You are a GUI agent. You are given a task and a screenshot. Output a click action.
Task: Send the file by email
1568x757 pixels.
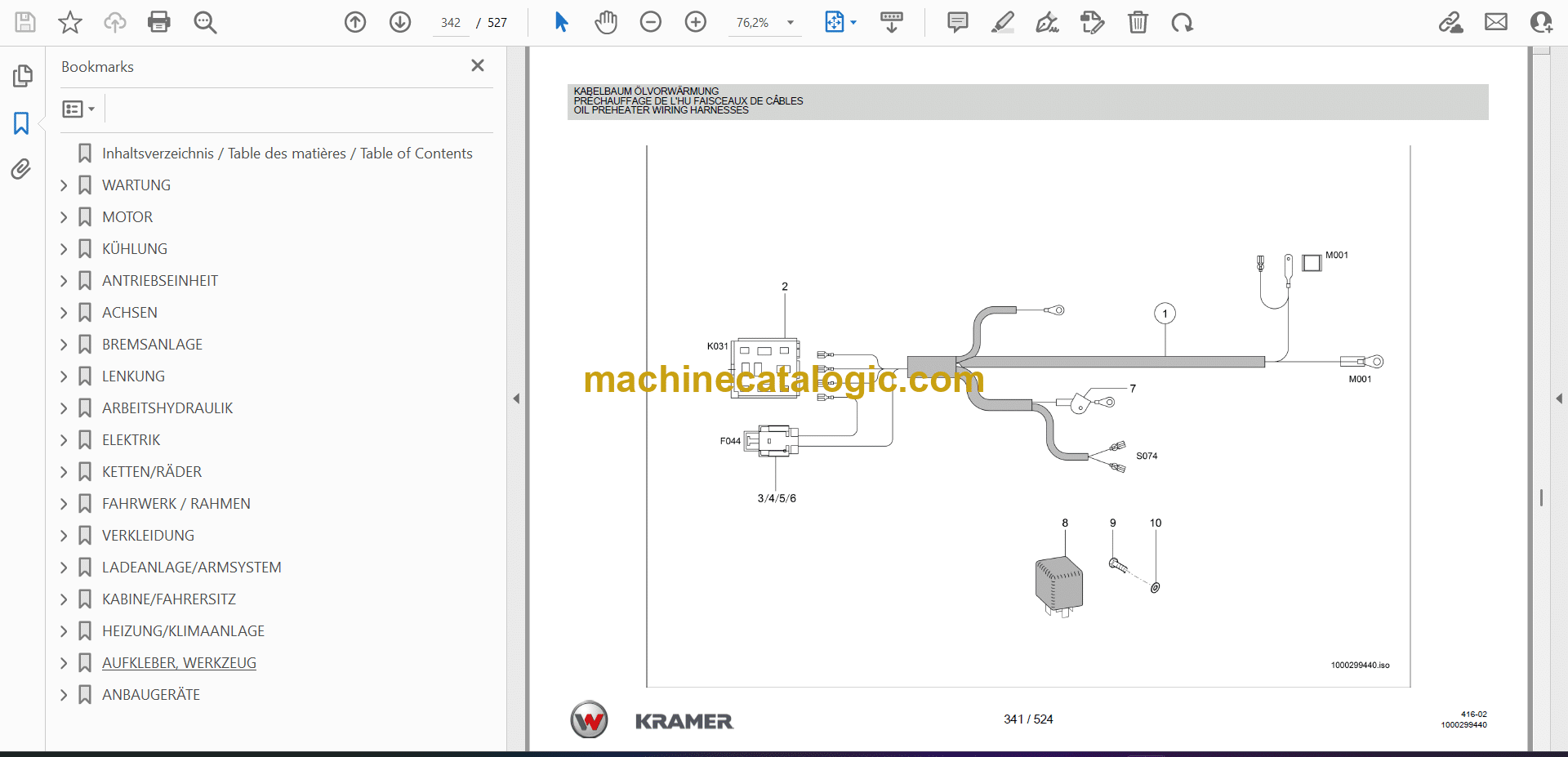coord(1496,22)
